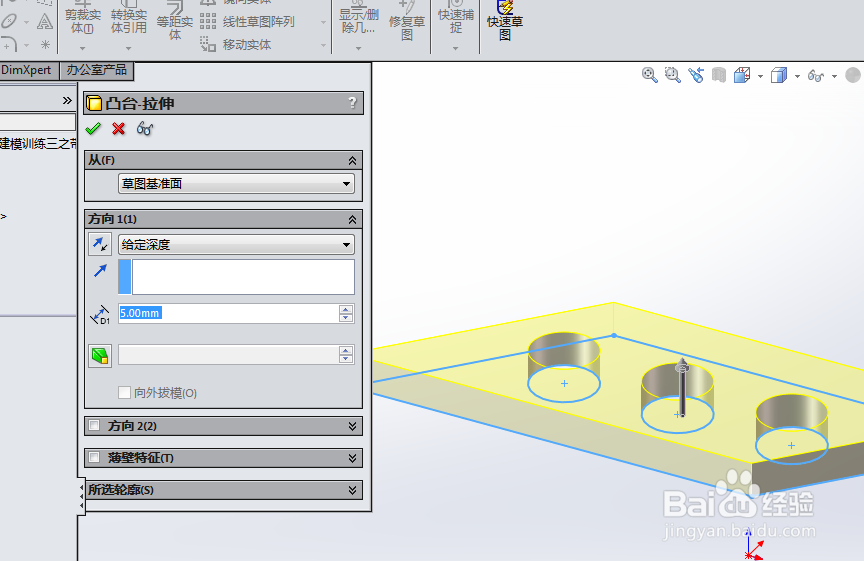
Task: Increase draft angle with up spinner
Action: pos(345,351)
